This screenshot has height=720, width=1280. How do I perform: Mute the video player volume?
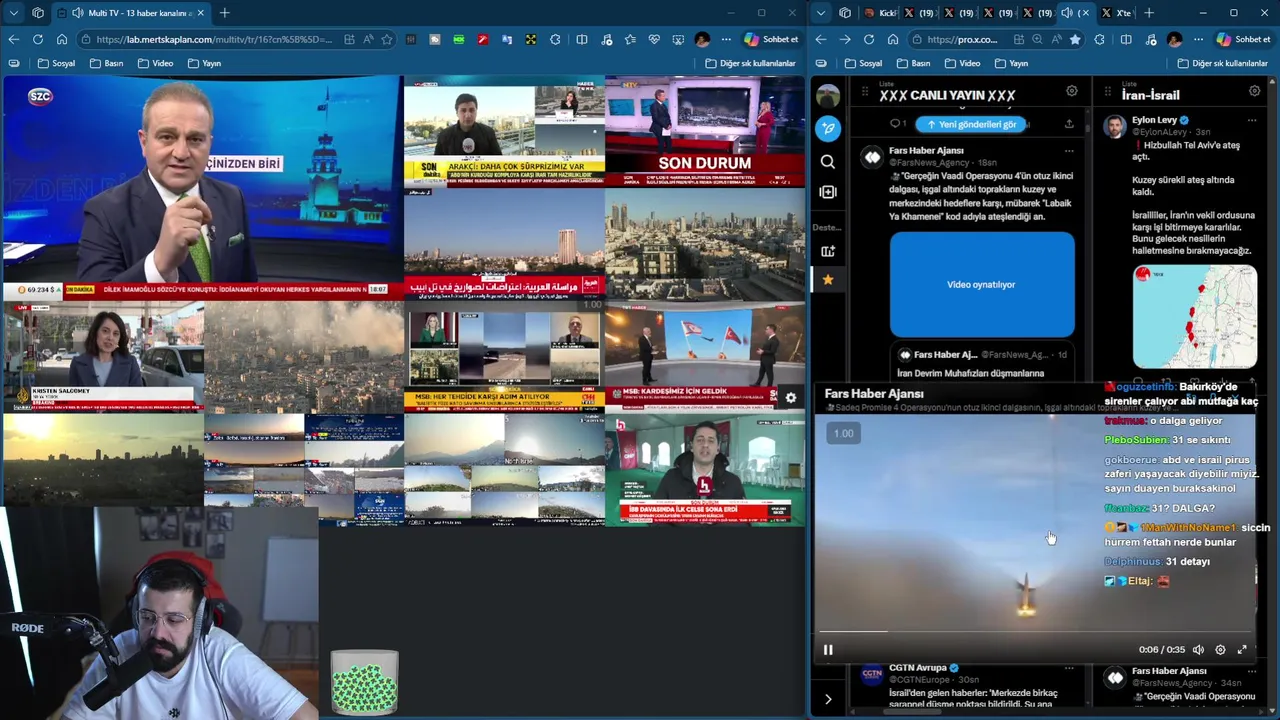coord(1198,650)
